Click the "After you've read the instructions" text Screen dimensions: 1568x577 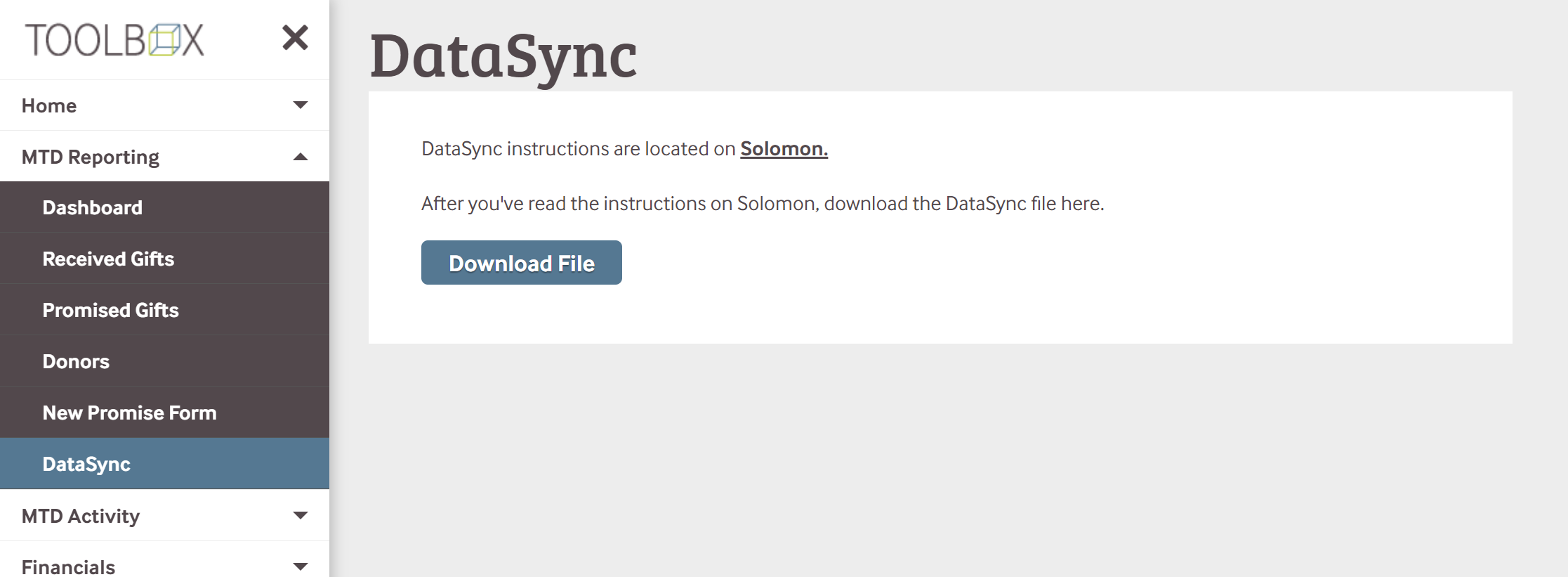click(x=762, y=204)
